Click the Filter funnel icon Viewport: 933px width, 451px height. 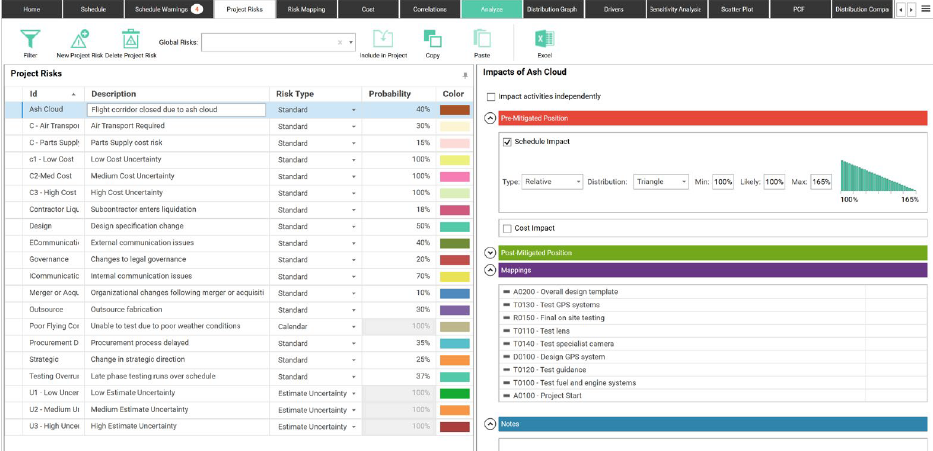[30, 39]
